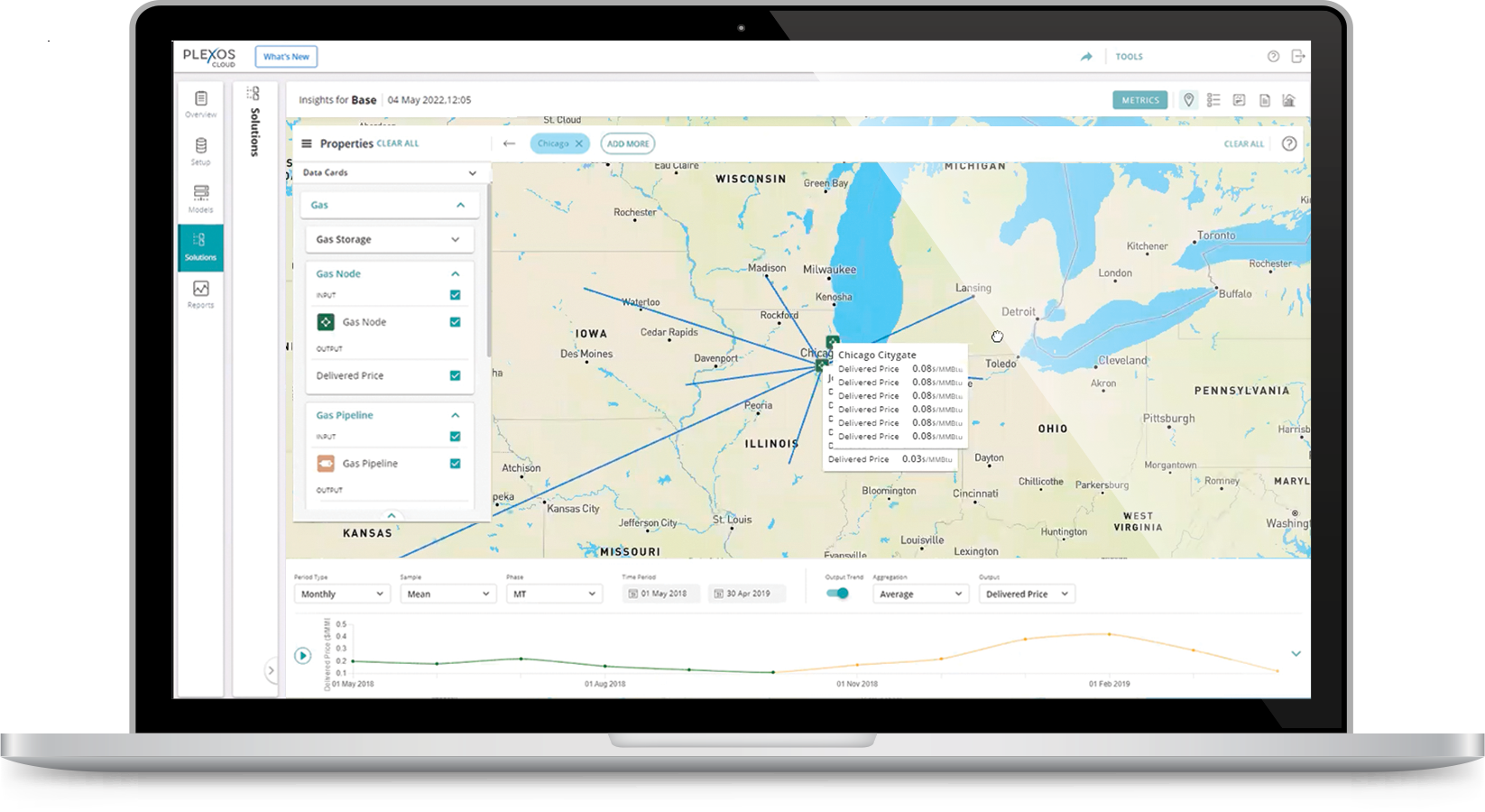This screenshot has width=1485, height=812.
Task: Click the start date field 01 May 2018
Action: 661,594
